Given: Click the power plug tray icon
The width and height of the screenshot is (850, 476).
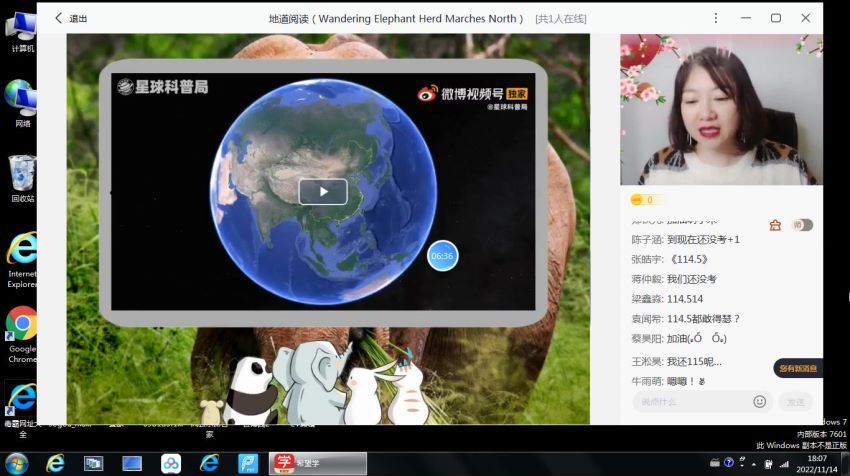Looking at the screenshot, I should (x=768, y=464).
